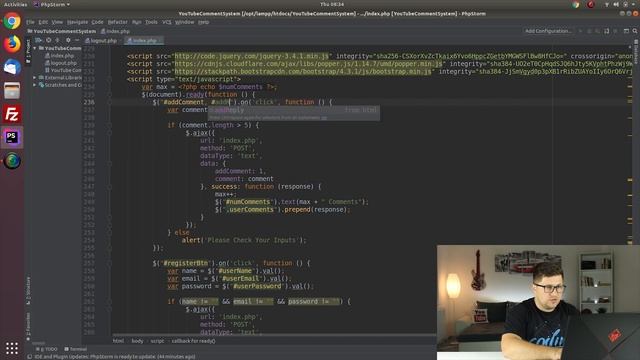Image resolution: width=640 pixels, height=360 pixels.
Task: Expand Scratches and Consoles node
Action: (x=35, y=85)
